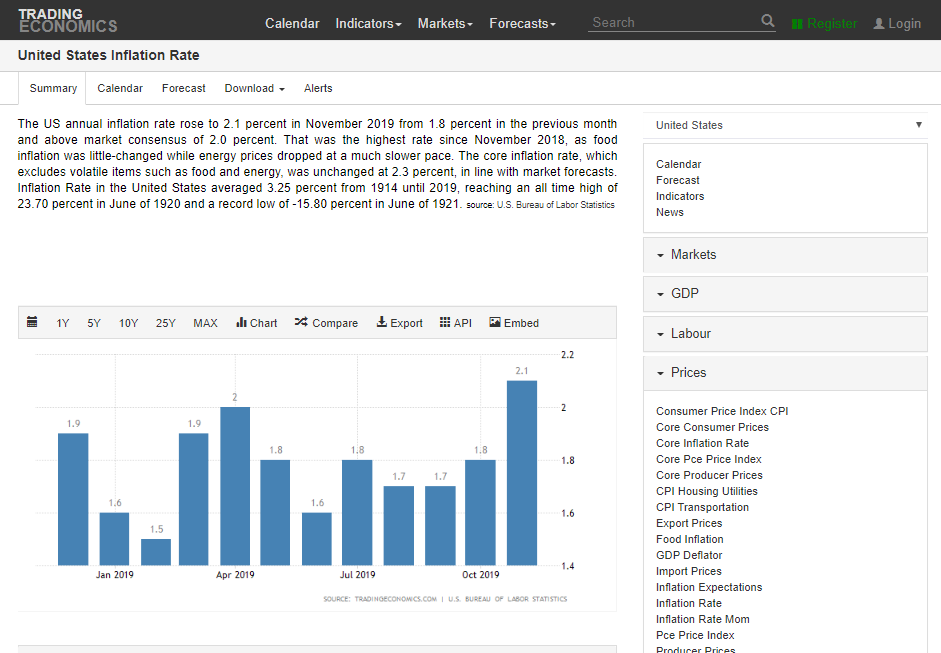
Task: Click the calendar icon in chart toolbar
Action: tap(32, 323)
